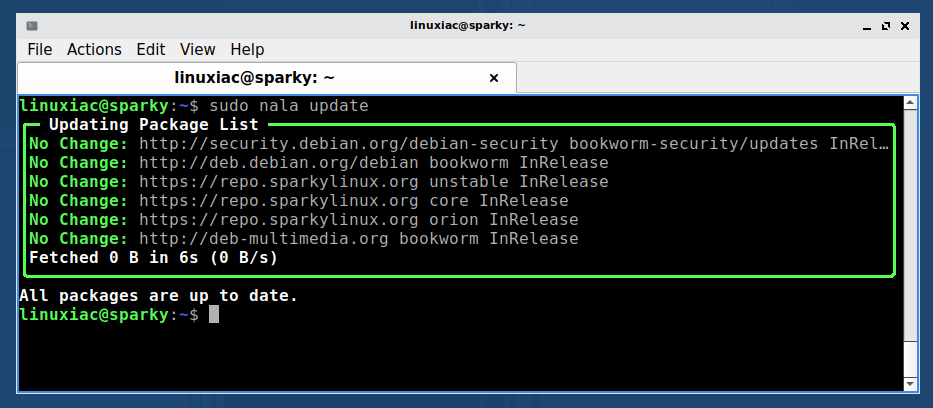Open the Help menu
Image resolution: width=933 pixels, height=408 pixels.
tap(247, 49)
